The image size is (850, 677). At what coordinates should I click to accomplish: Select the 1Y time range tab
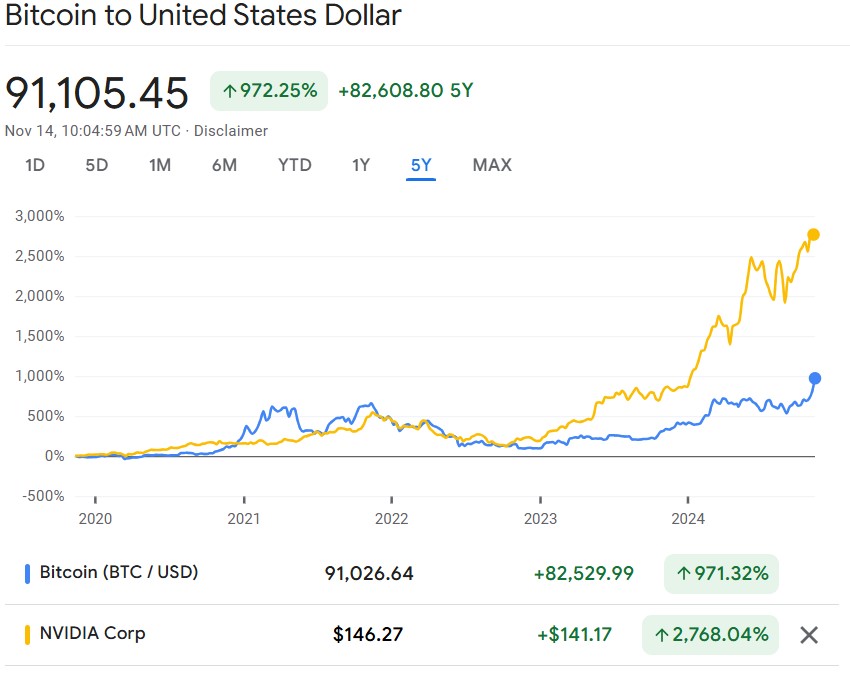coord(361,165)
